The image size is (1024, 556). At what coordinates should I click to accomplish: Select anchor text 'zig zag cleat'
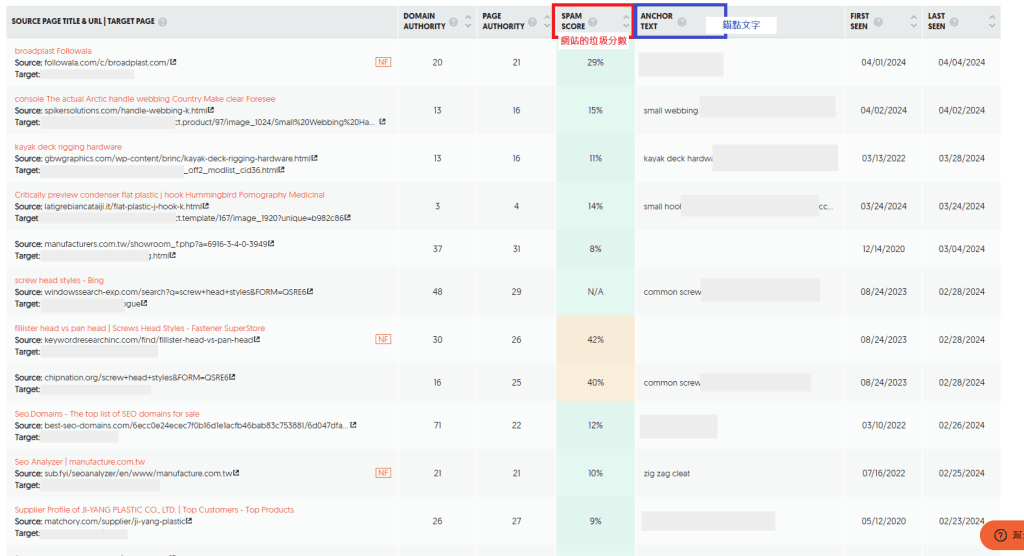[666, 473]
